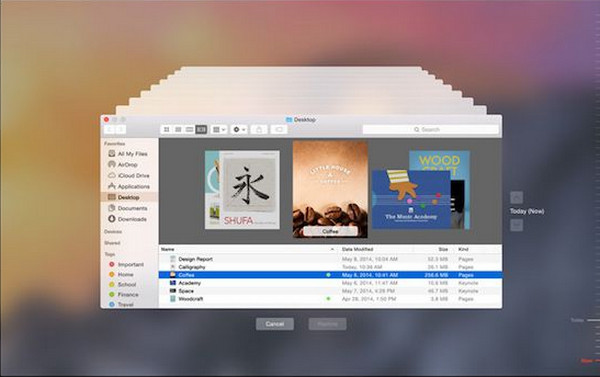
Task: Sort files by the Name column
Action: [x=248, y=249]
